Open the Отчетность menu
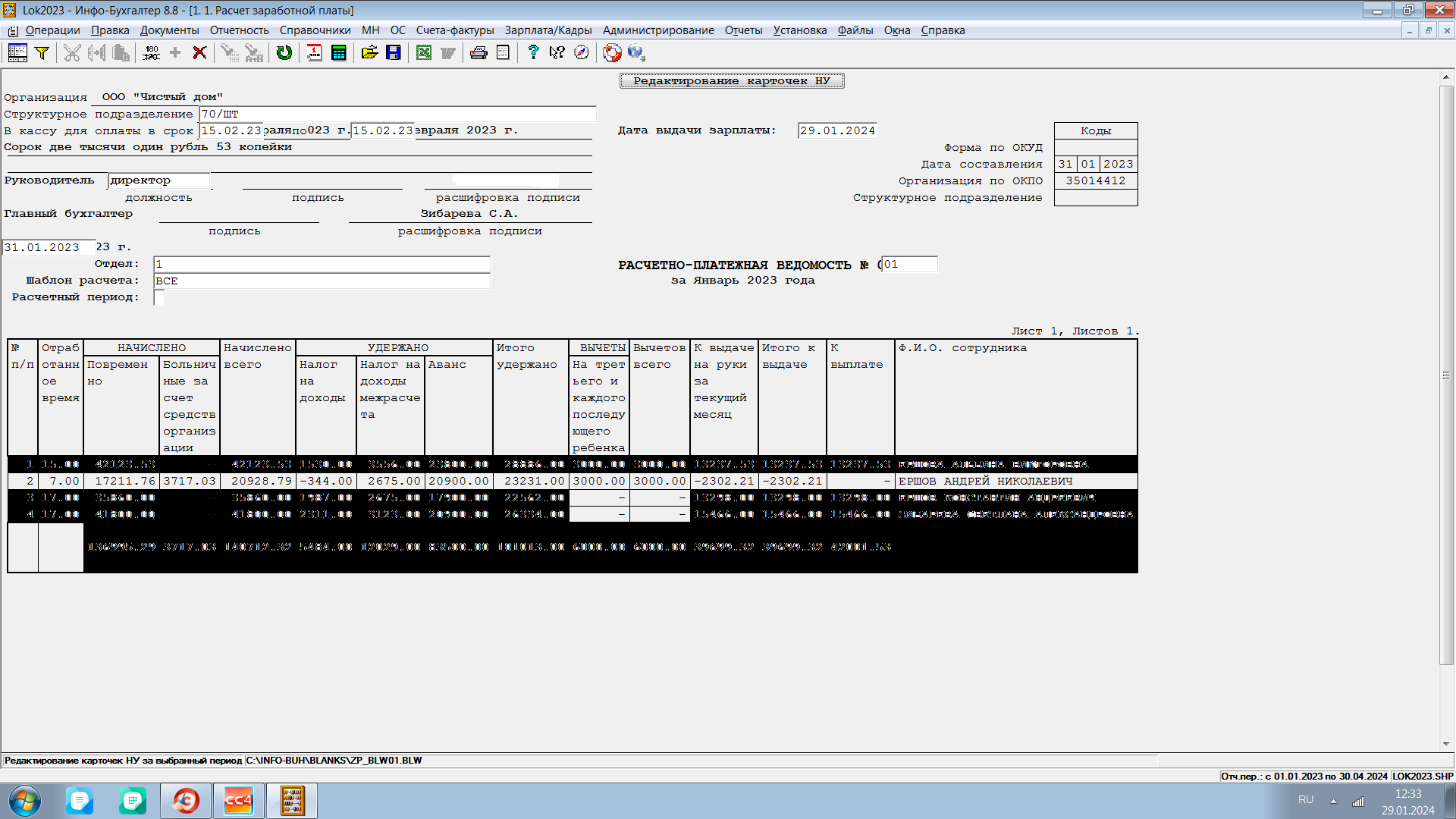The height and width of the screenshot is (819, 1456). (239, 30)
